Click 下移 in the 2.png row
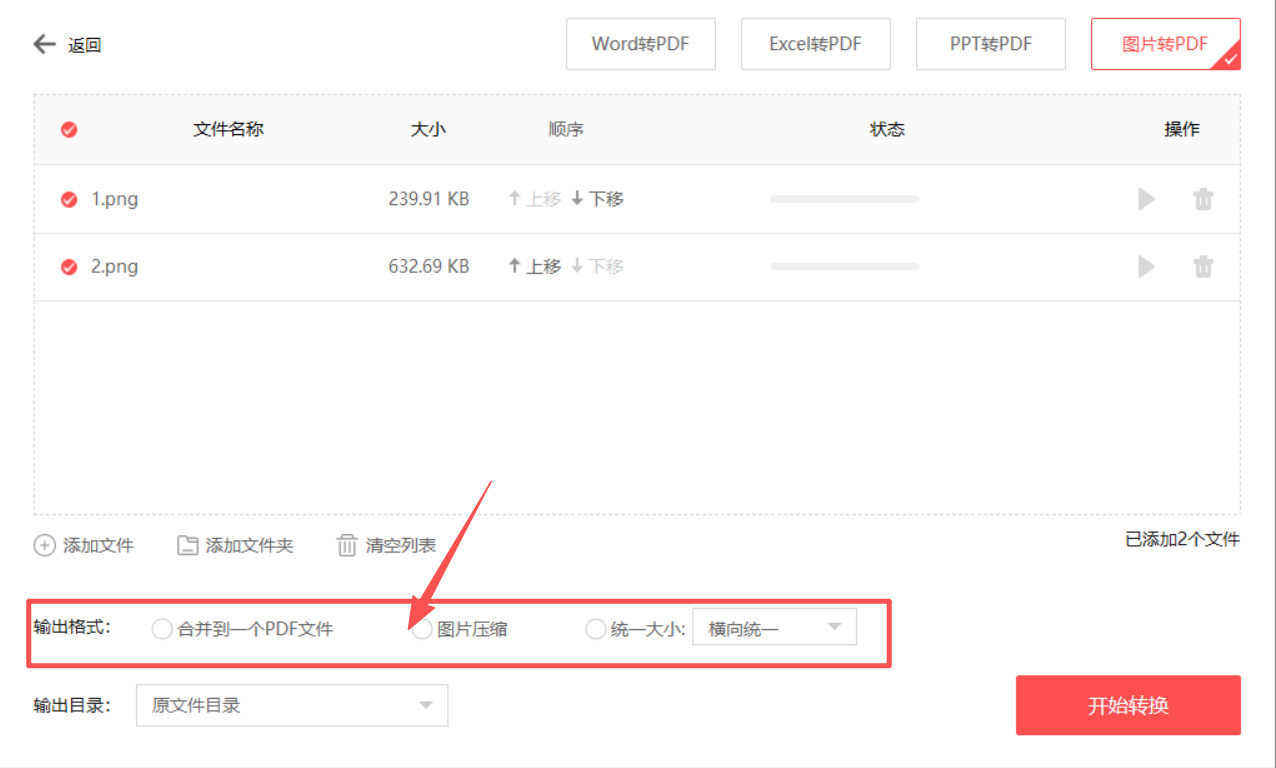This screenshot has height=768, width=1276. [597, 266]
